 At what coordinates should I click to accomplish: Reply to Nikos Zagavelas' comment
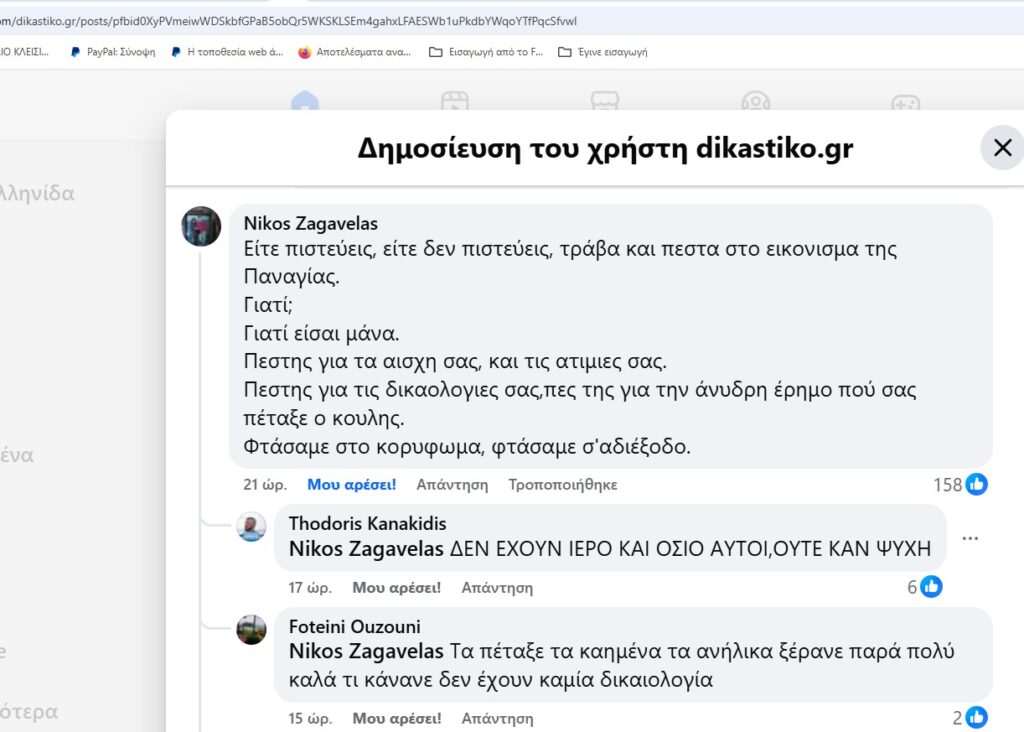[452, 485]
